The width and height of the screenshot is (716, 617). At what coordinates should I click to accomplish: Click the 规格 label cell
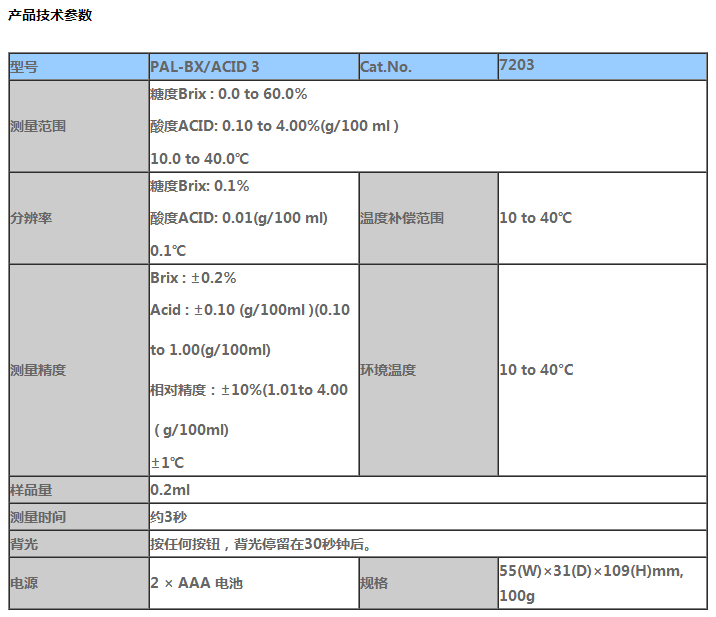374,583
